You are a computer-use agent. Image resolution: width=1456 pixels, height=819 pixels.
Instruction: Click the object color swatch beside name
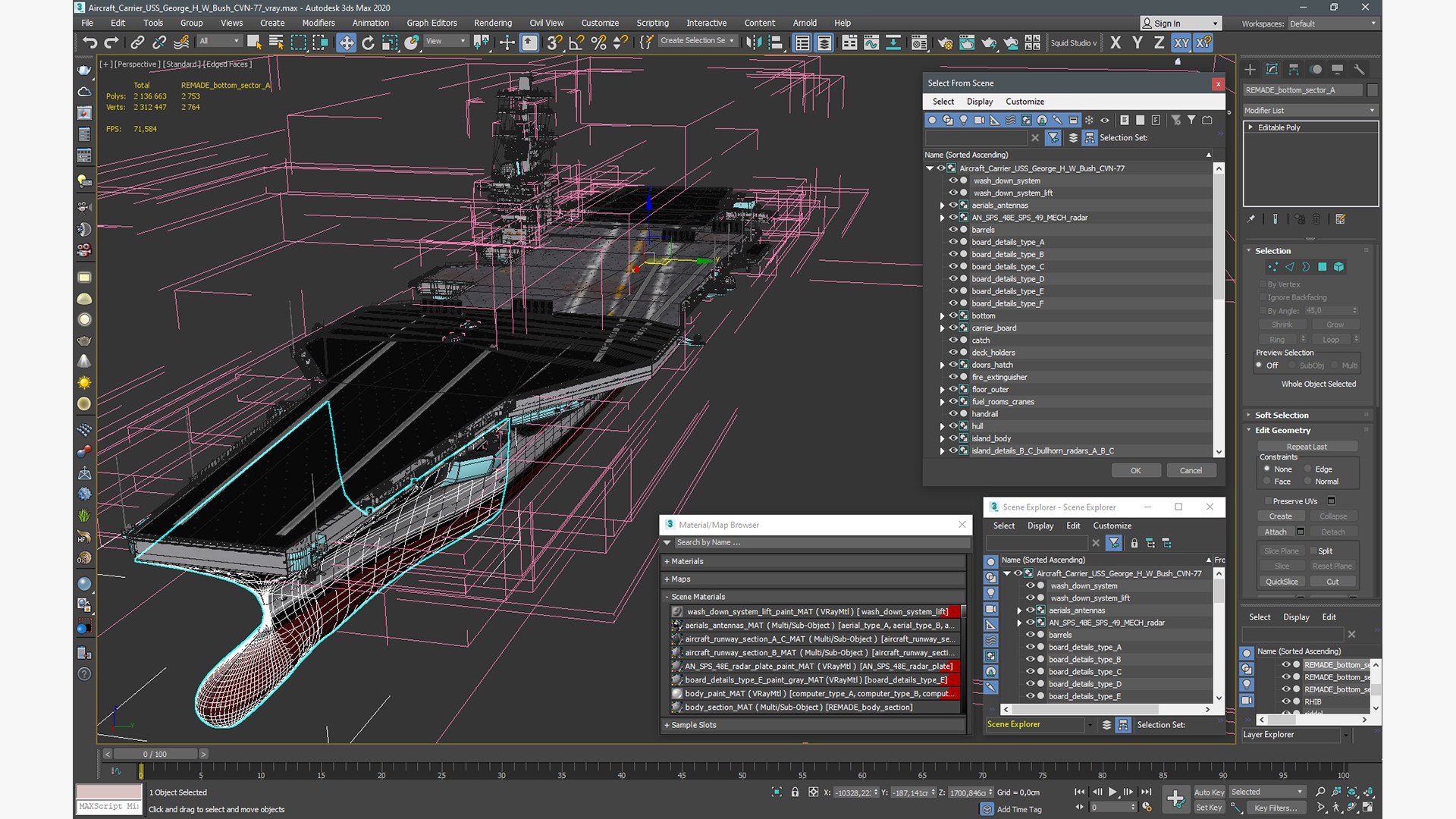point(1372,90)
